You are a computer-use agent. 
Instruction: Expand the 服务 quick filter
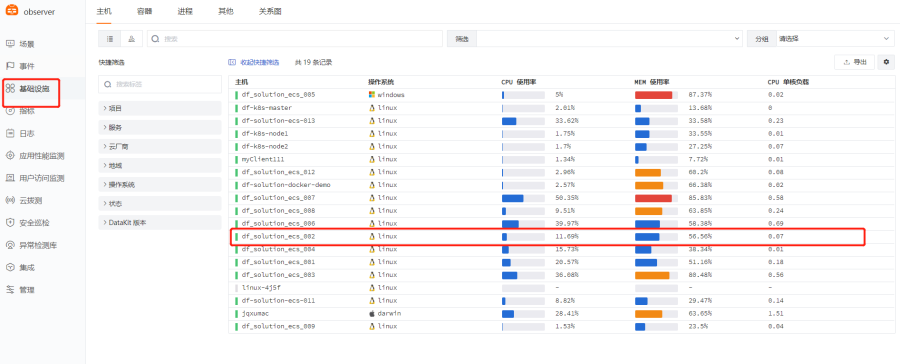point(160,127)
